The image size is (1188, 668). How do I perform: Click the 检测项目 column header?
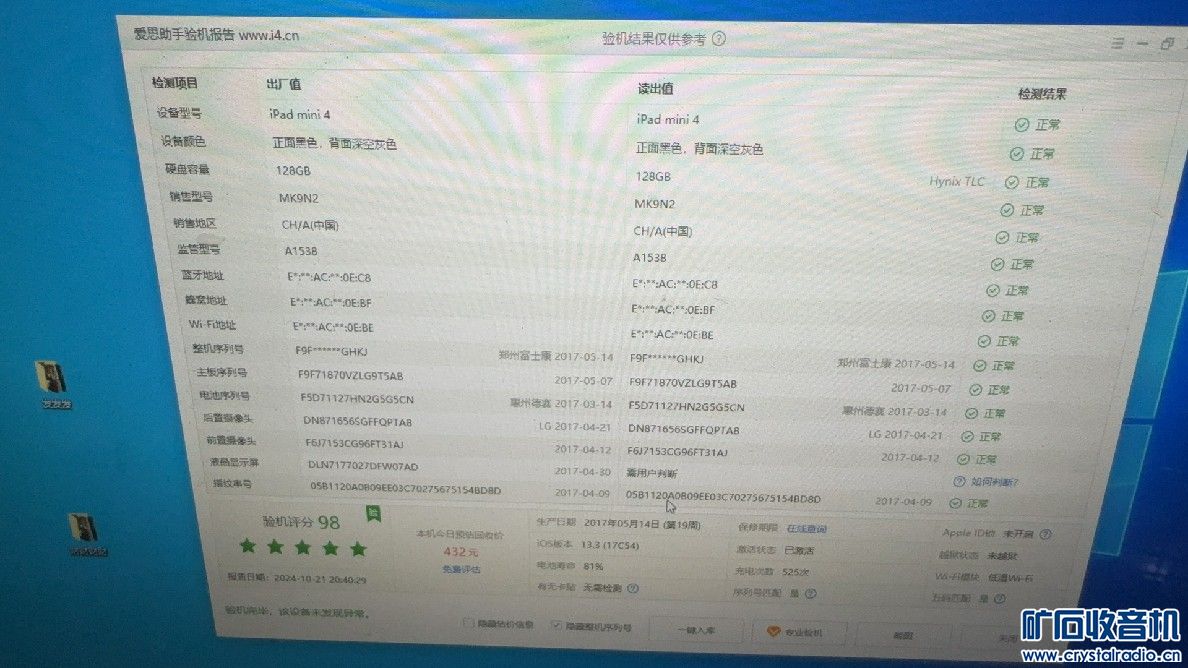175,83
